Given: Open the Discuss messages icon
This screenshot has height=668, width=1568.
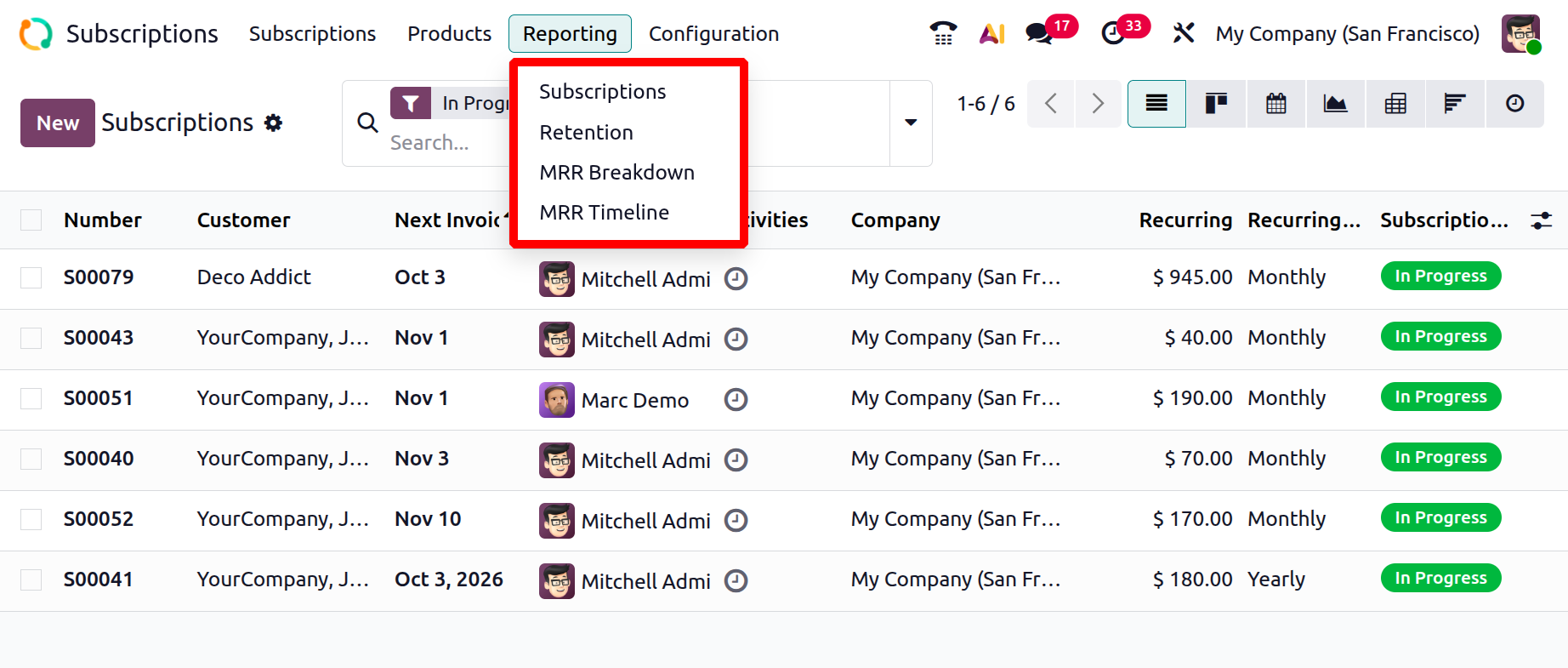Looking at the screenshot, I should pos(1038,33).
